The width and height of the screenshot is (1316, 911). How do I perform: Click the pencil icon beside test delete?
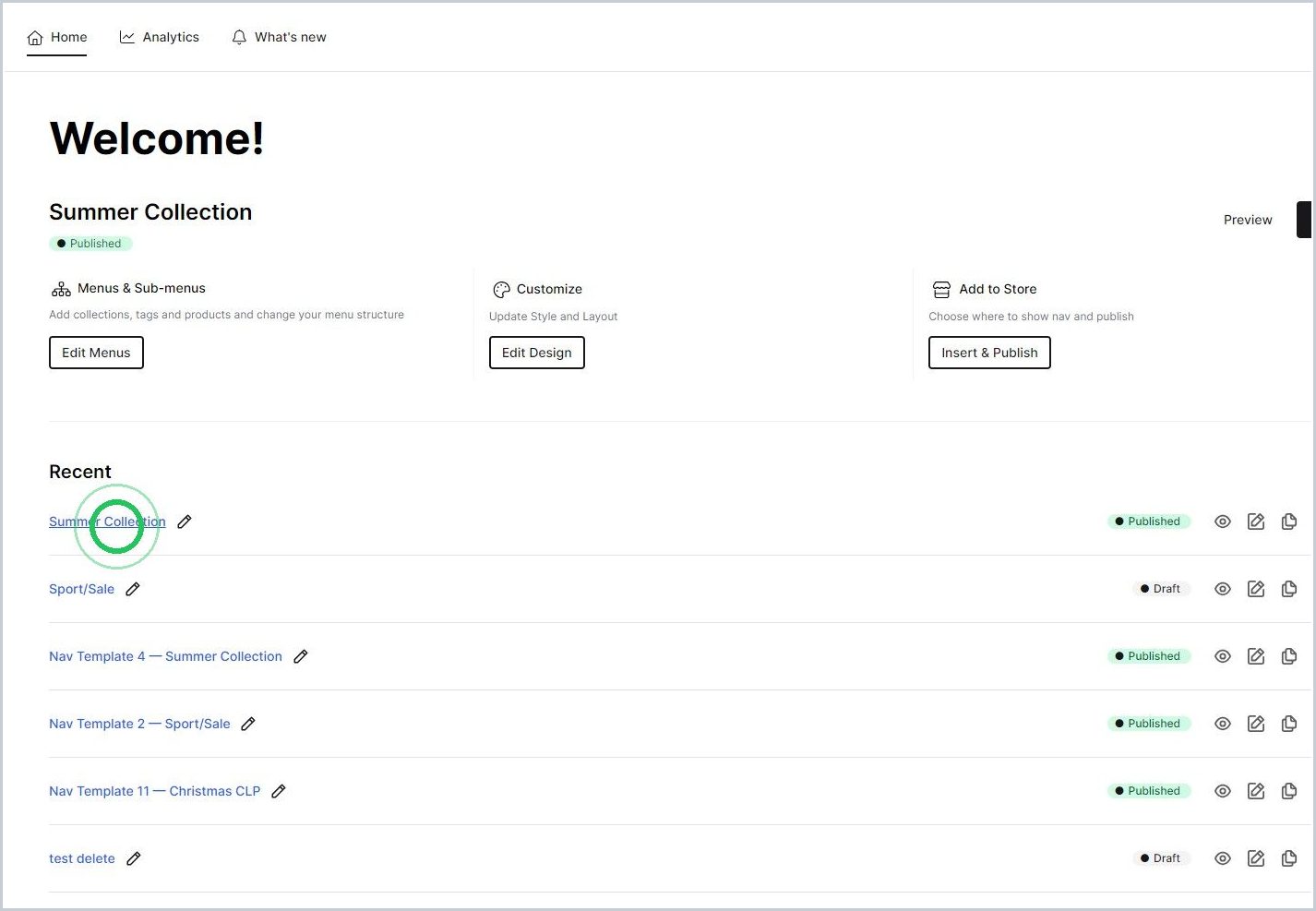(x=134, y=858)
